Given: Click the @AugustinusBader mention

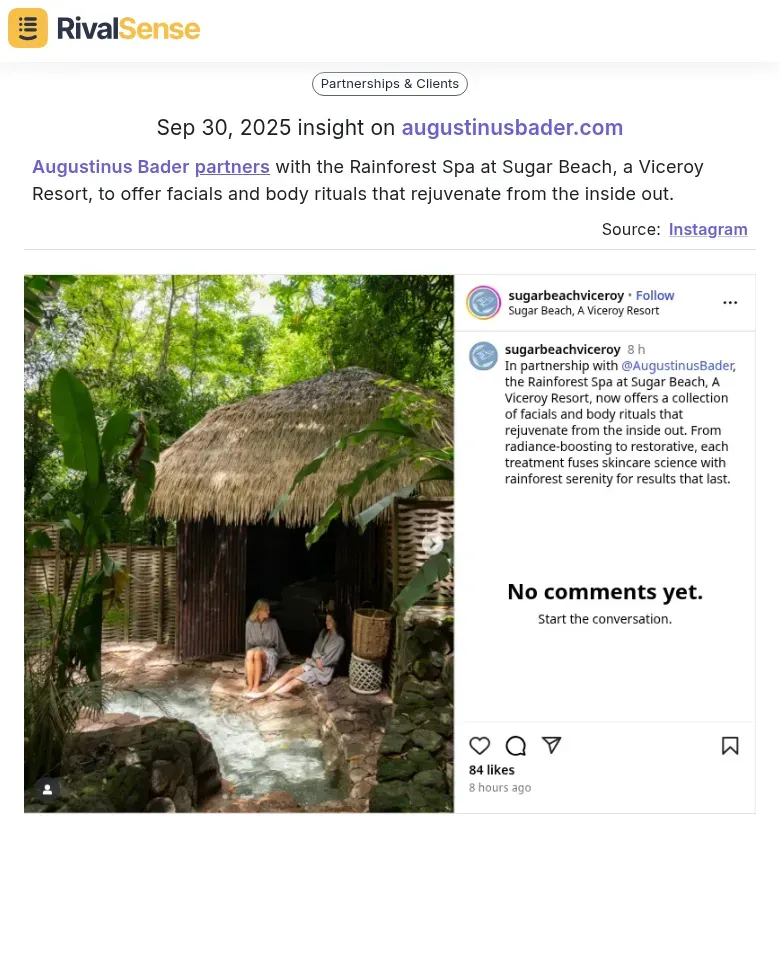Looking at the screenshot, I should tap(677, 366).
